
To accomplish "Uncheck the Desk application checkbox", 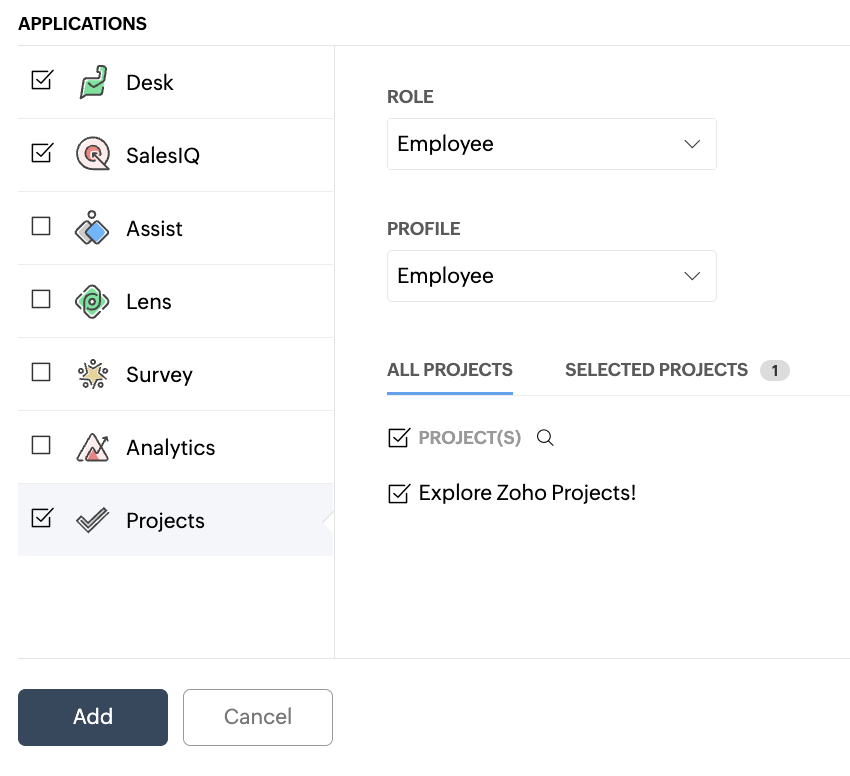I will pyautogui.click(x=41, y=80).
